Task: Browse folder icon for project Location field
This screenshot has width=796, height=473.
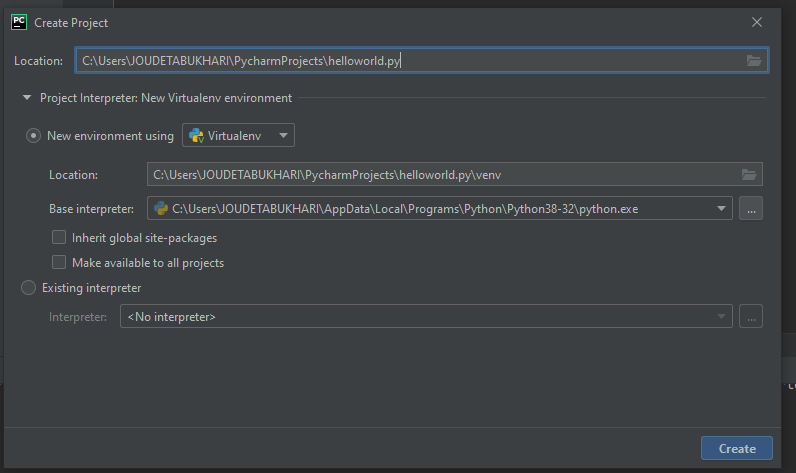Action: pos(754,61)
